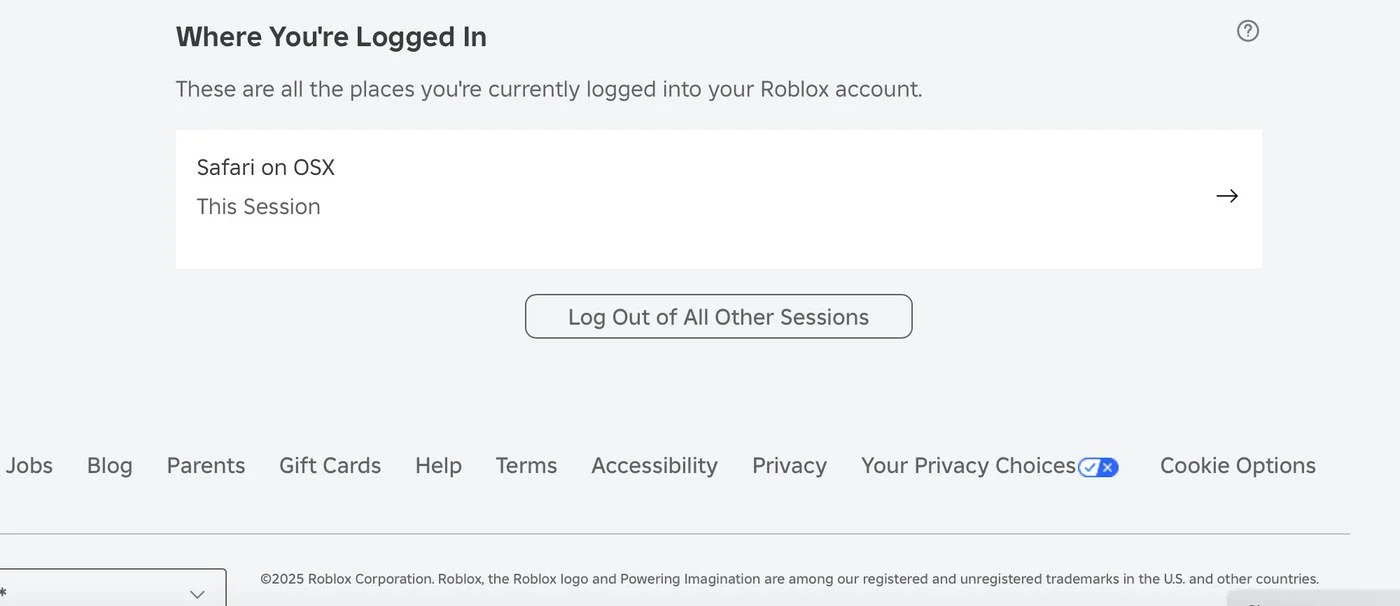The width and height of the screenshot is (1400, 606).
Task: Open the Help footer link
Action: point(438,466)
